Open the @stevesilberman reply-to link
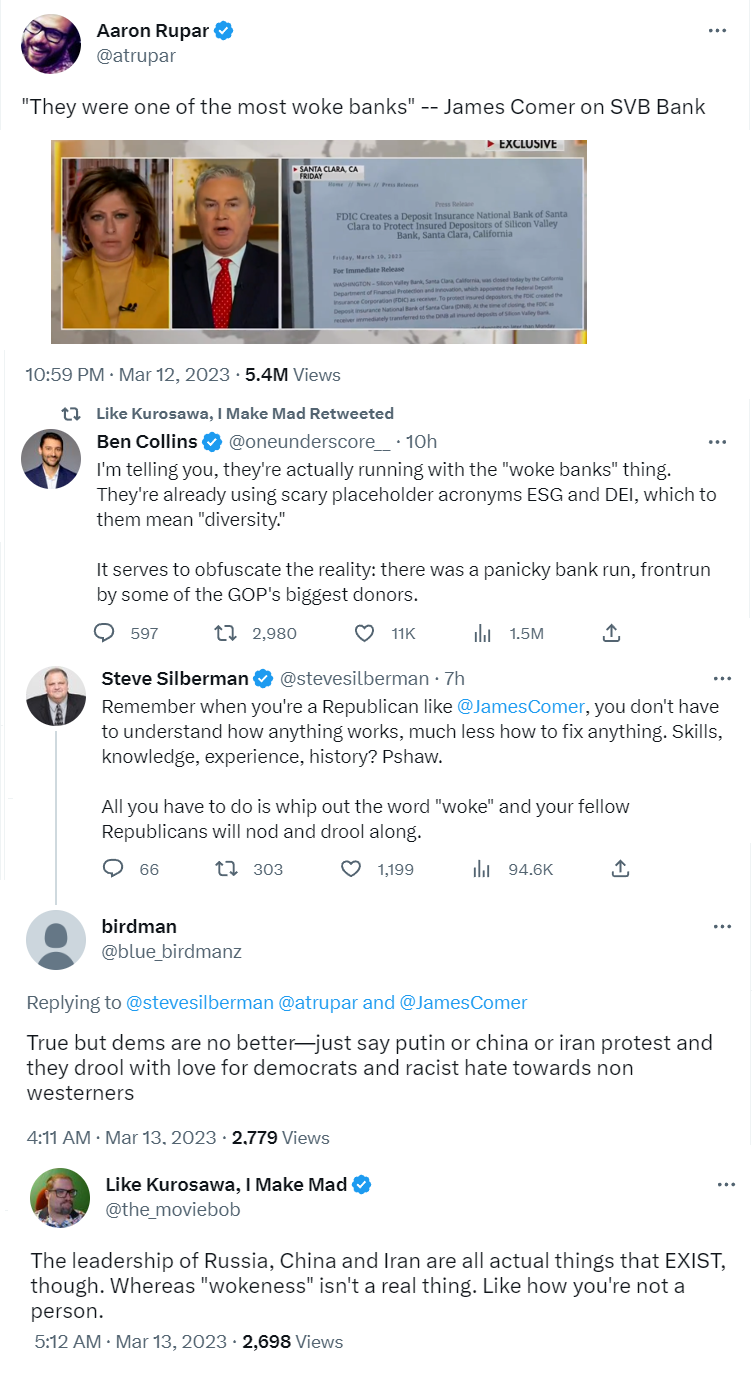The width and height of the screenshot is (754, 1376). (x=199, y=1002)
